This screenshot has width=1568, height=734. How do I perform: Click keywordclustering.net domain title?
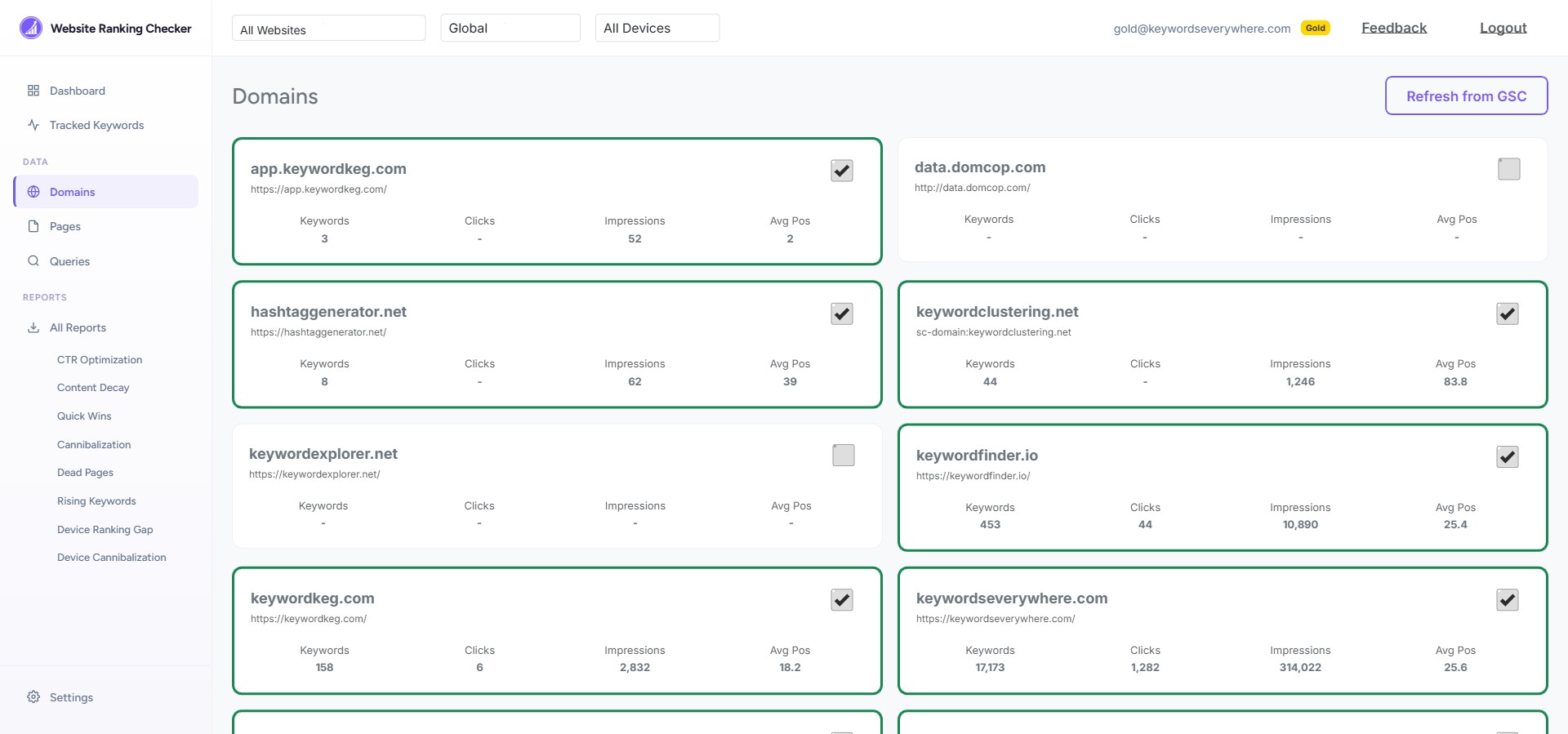click(997, 312)
